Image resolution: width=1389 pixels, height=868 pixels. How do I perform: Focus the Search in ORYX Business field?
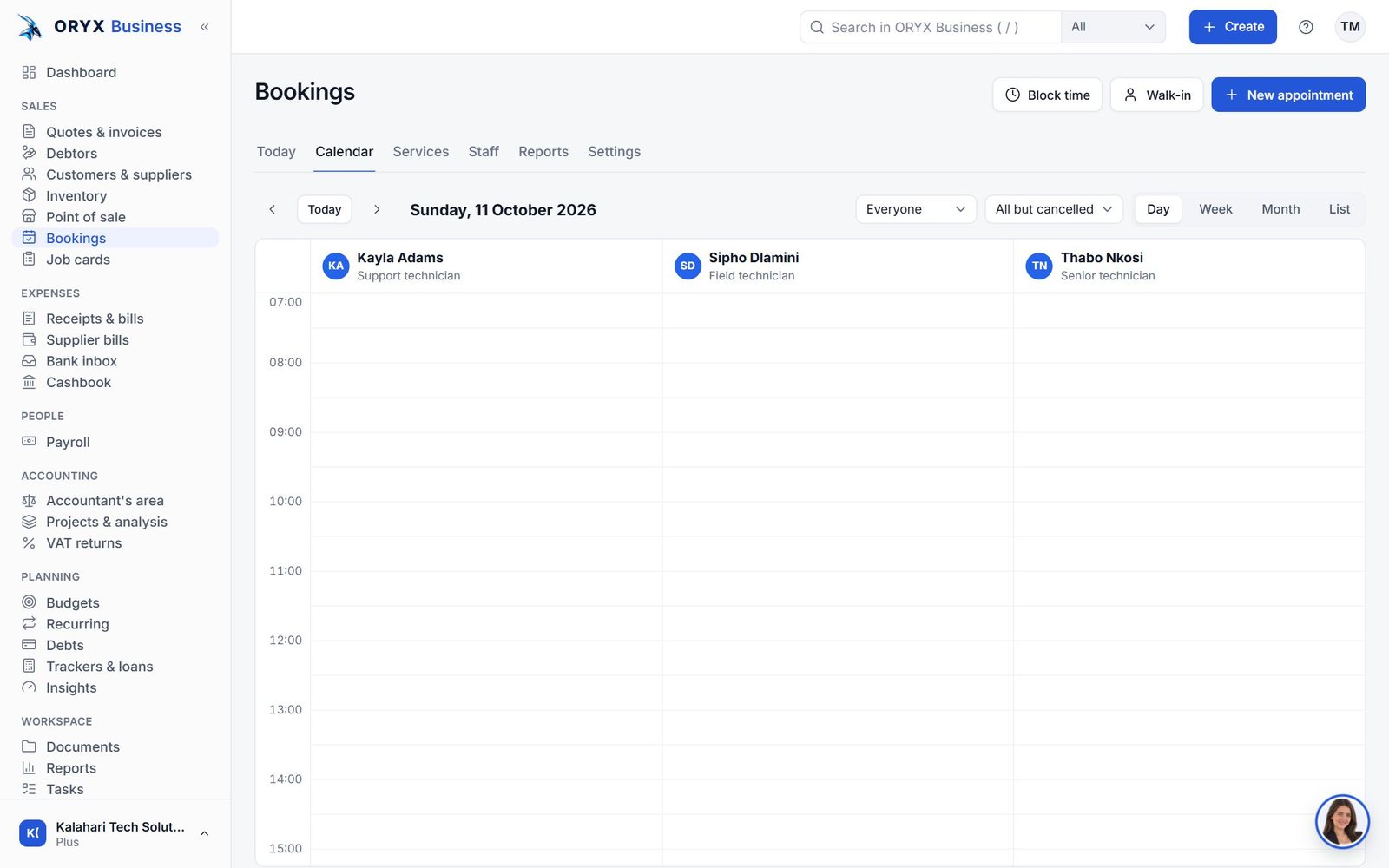[931, 27]
